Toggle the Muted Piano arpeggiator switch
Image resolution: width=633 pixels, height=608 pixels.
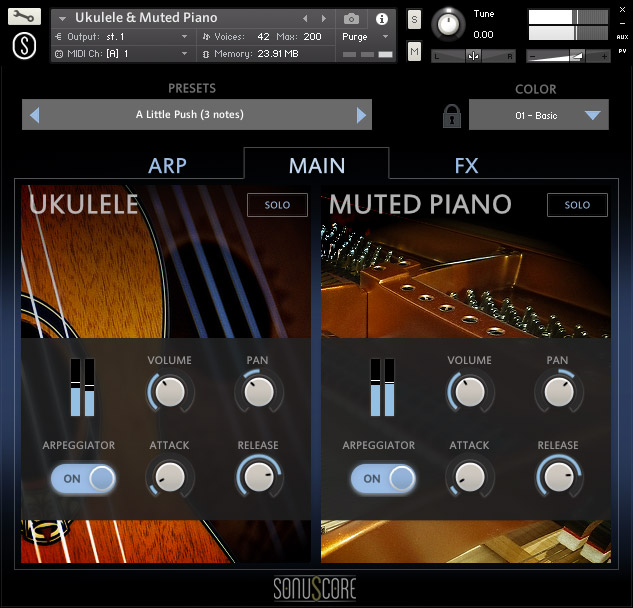(x=383, y=479)
